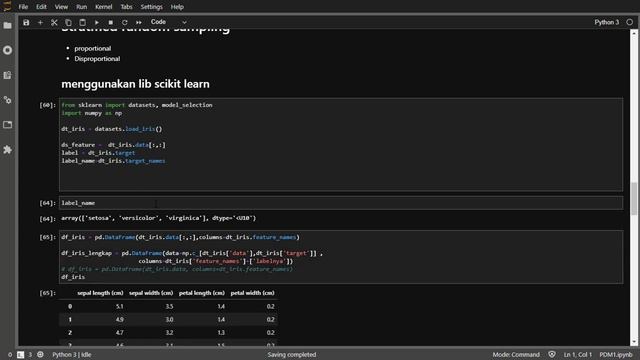Click the [65]: input cell prompt
Screen dimensions: 640x360
[47, 237]
